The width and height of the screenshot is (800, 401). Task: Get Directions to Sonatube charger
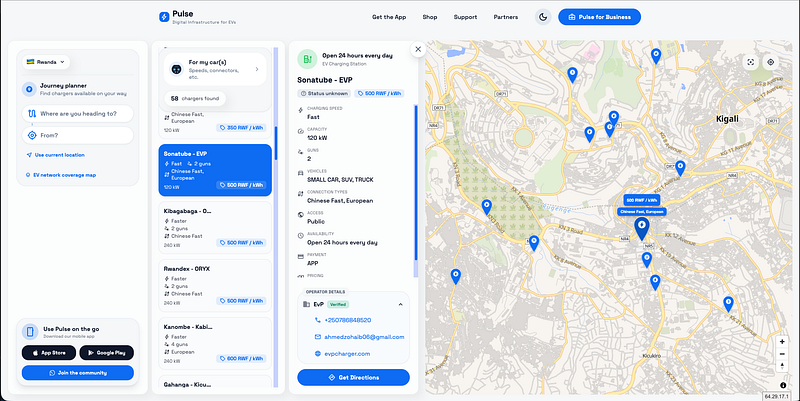coord(353,378)
